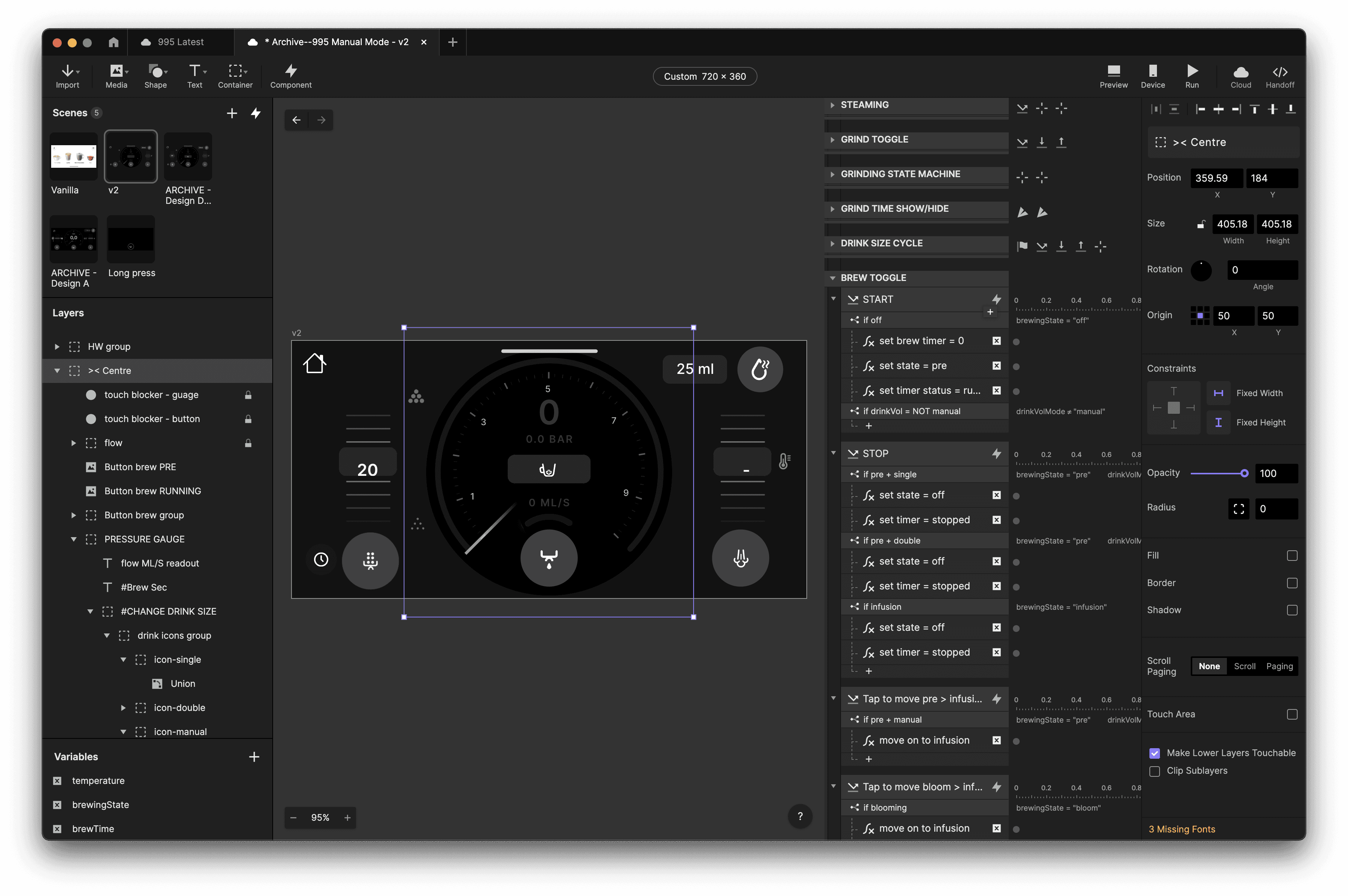Viewport: 1348px width, 896px height.
Task: Toggle the Clip Sublayers checkbox
Action: tap(1154, 771)
